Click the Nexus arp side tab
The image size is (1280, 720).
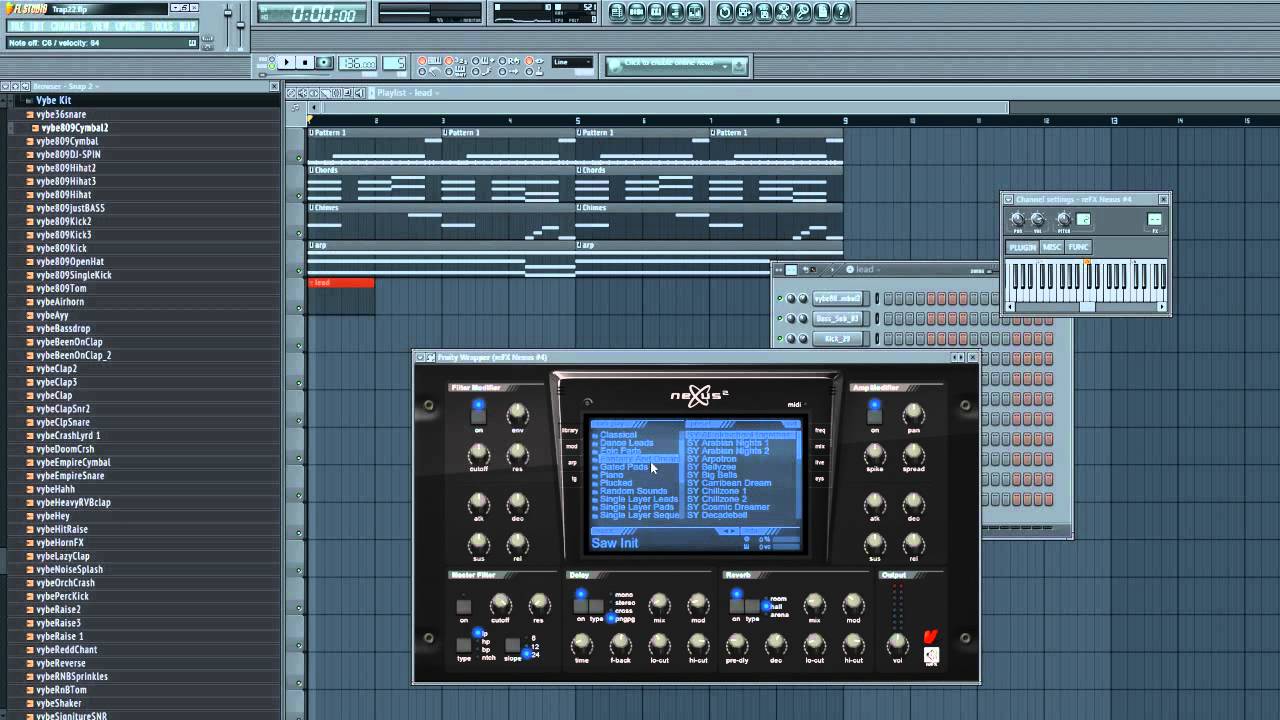point(572,463)
